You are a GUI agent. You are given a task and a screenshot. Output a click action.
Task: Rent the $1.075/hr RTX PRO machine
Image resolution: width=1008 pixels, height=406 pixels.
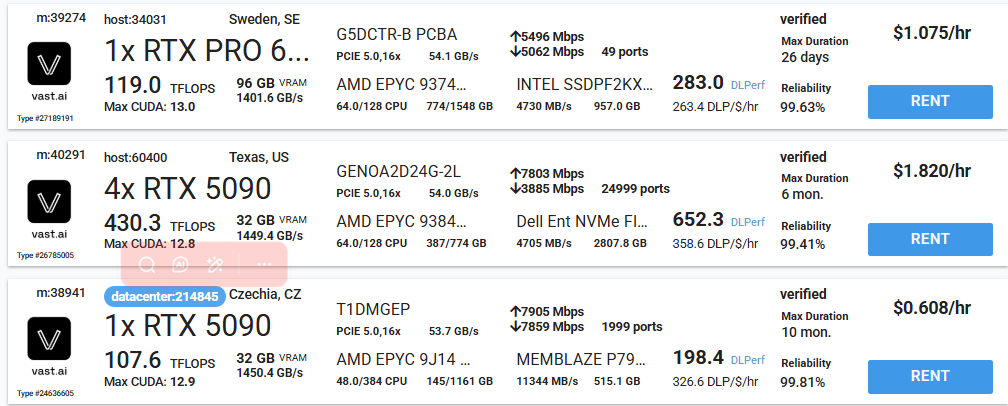coord(930,101)
